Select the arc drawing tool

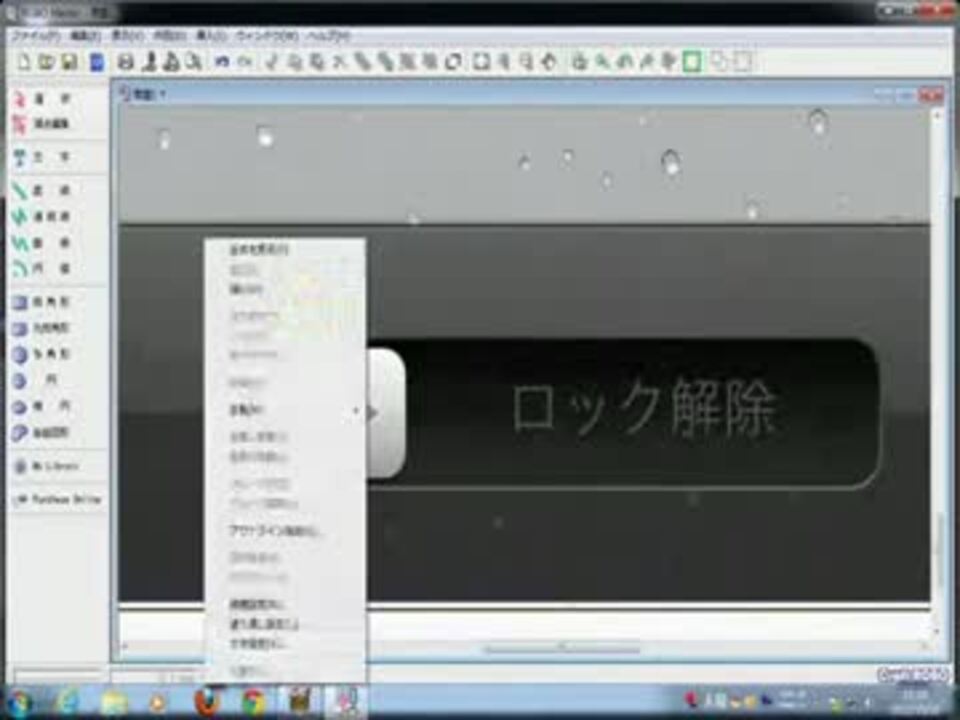[x=42, y=269]
